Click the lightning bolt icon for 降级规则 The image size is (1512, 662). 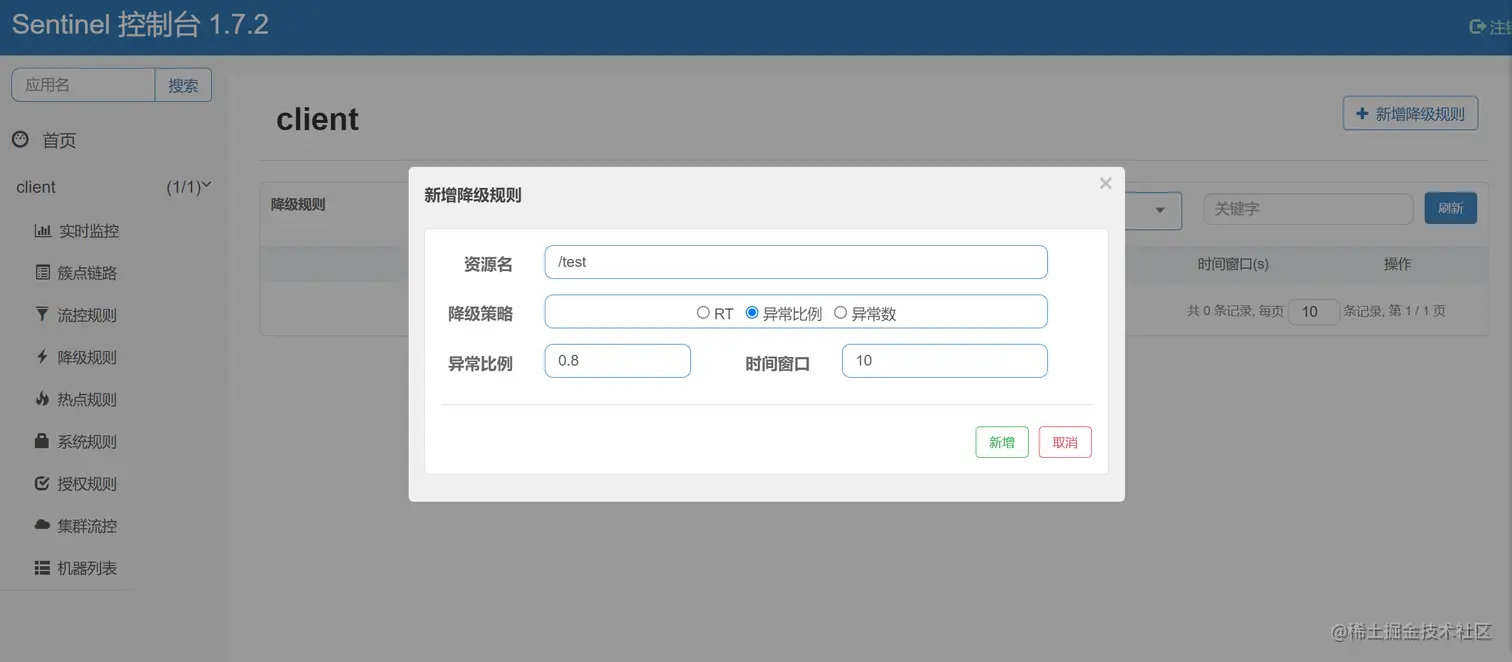(x=42, y=357)
